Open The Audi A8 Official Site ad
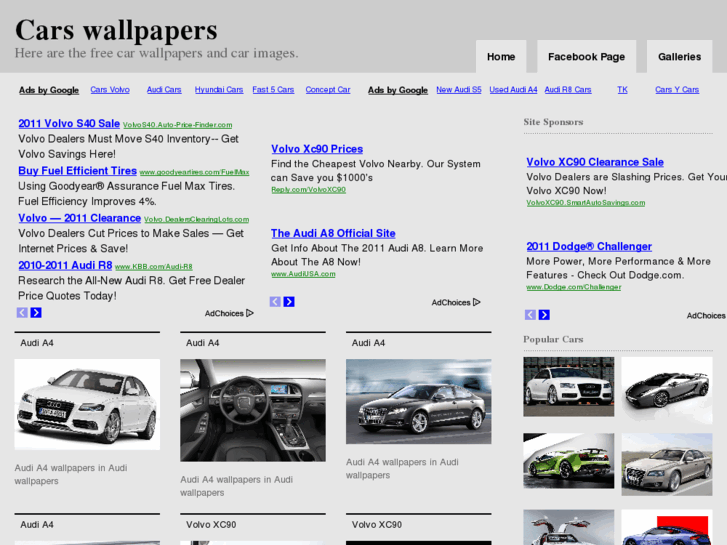Image resolution: width=727 pixels, height=545 pixels. point(333,233)
